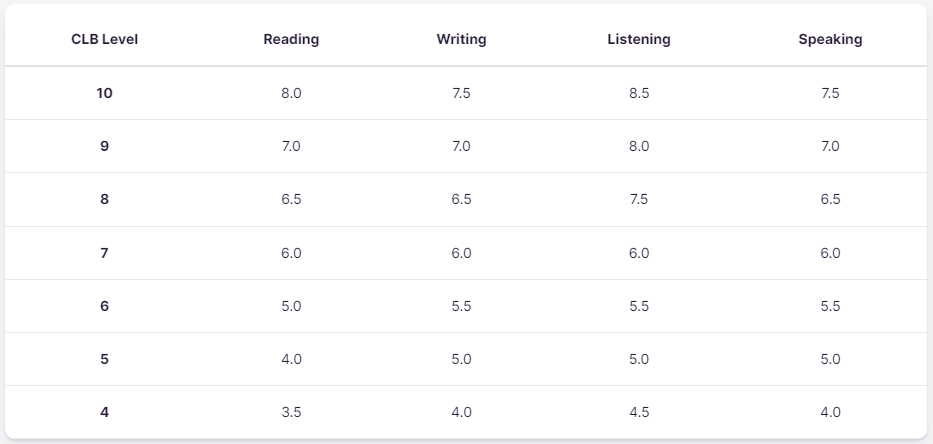The width and height of the screenshot is (933, 444).
Task: Select Reading score 3.5 in CLB 4 row
Action: [x=291, y=412]
